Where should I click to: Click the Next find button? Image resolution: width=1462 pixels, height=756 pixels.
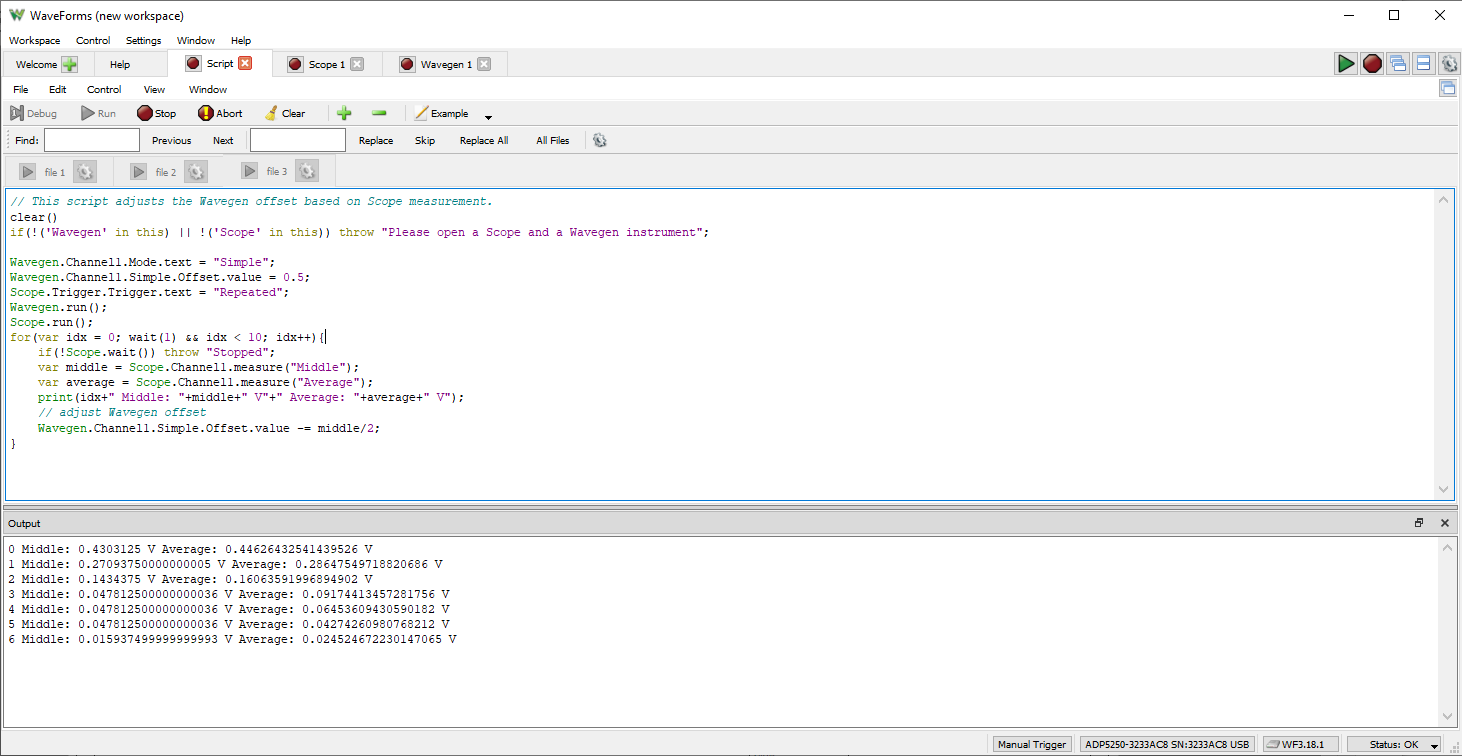click(223, 140)
